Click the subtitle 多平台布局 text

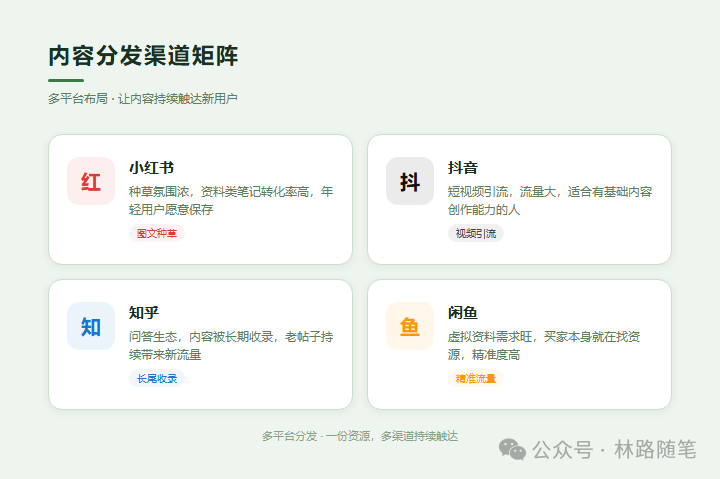[142, 99]
